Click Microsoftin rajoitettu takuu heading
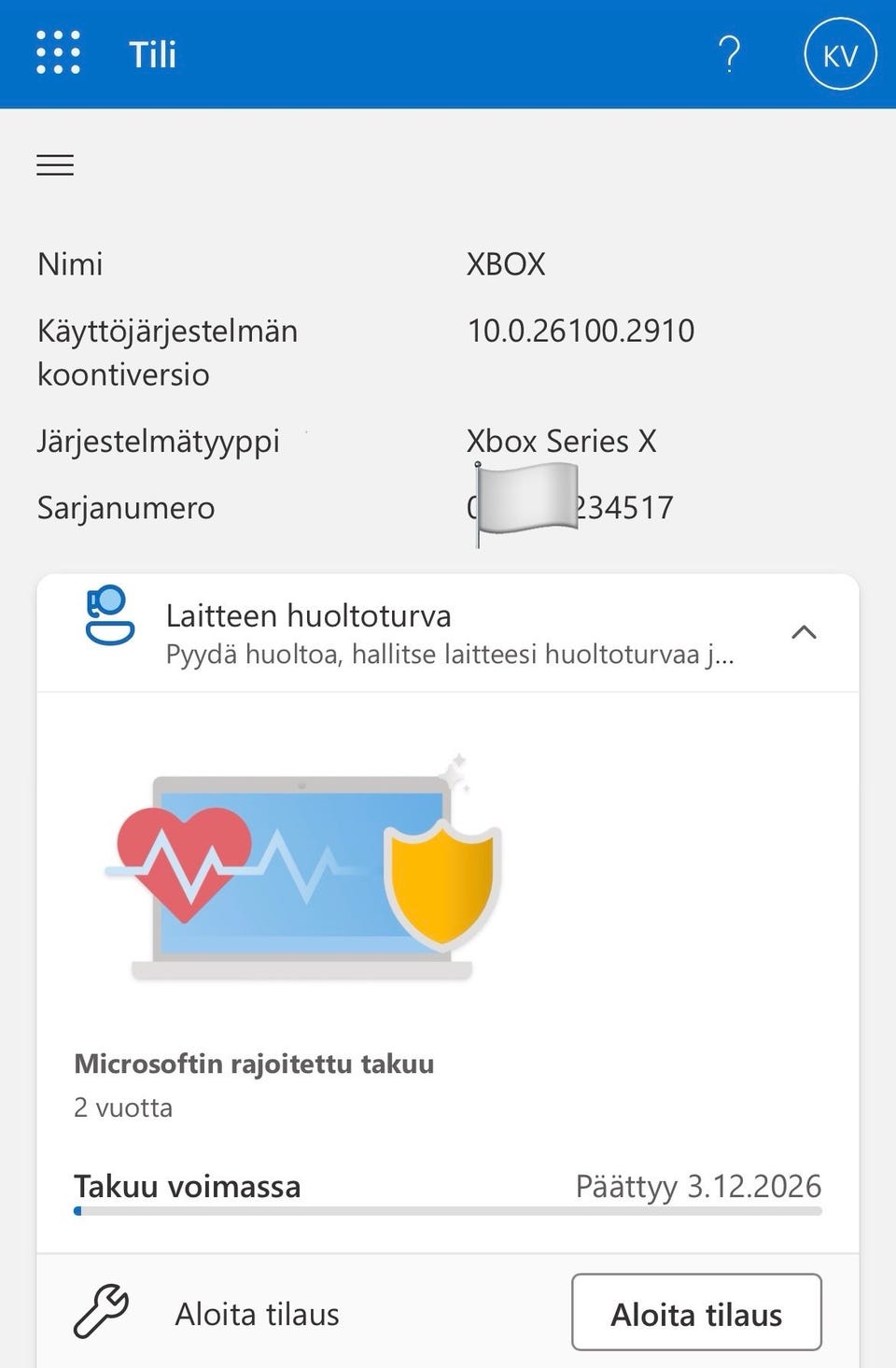Viewport: 896px width, 1368px height. 254,1064
